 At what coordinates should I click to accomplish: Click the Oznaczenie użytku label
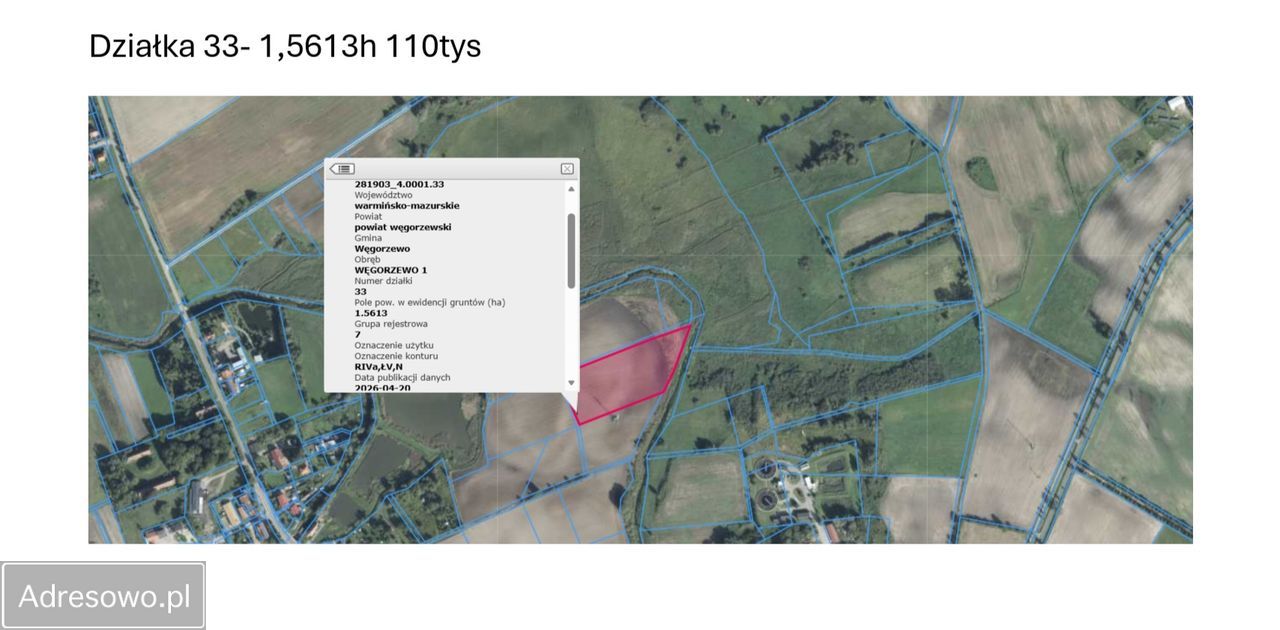tap(394, 345)
